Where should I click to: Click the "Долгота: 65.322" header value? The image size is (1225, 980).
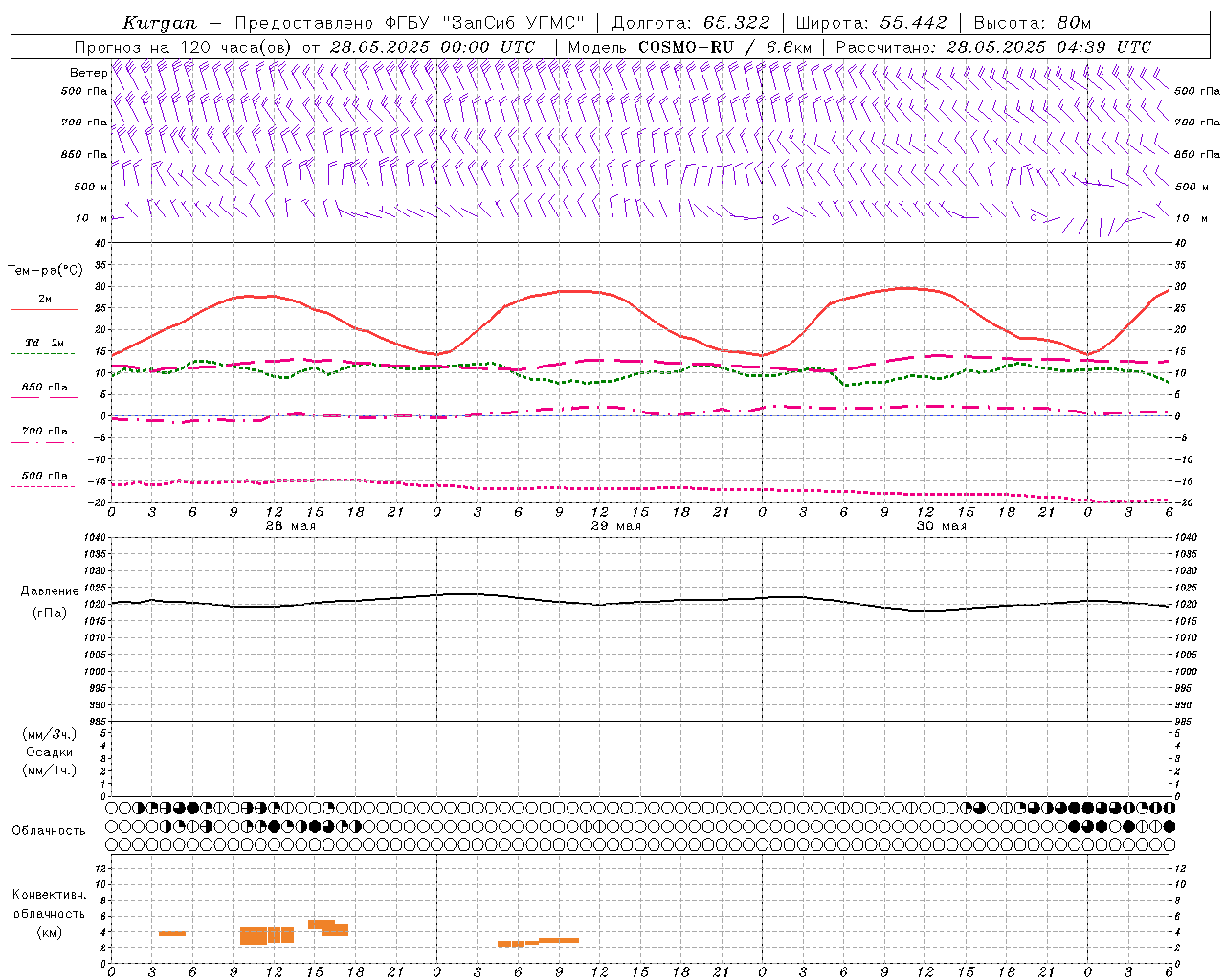[x=690, y=23]
